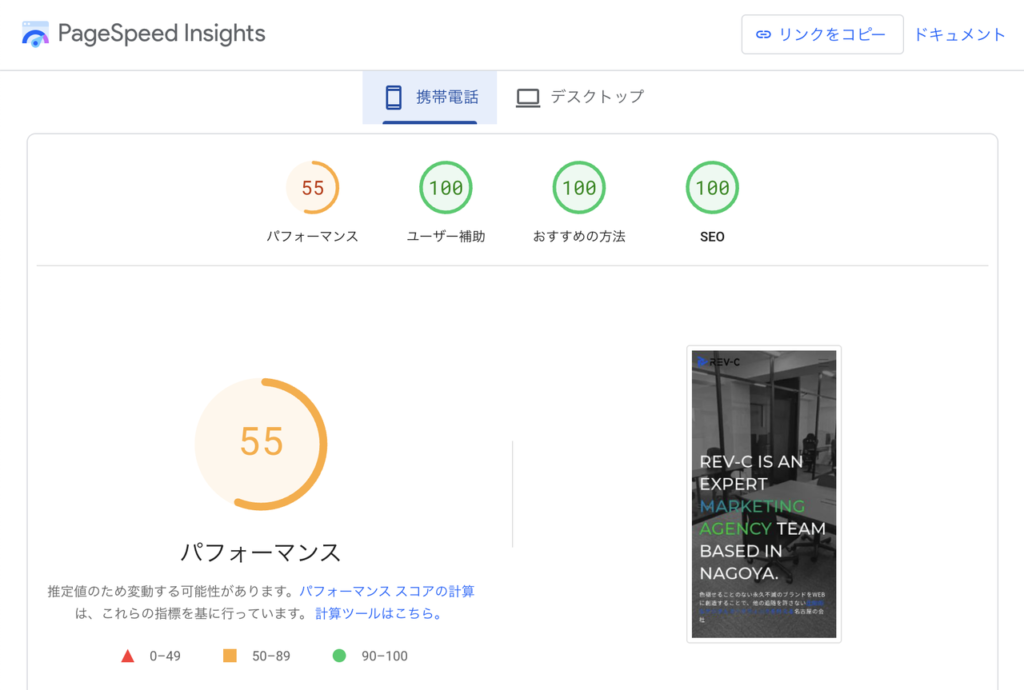Open the パフォーマンス スコアの計算 link

387,591
